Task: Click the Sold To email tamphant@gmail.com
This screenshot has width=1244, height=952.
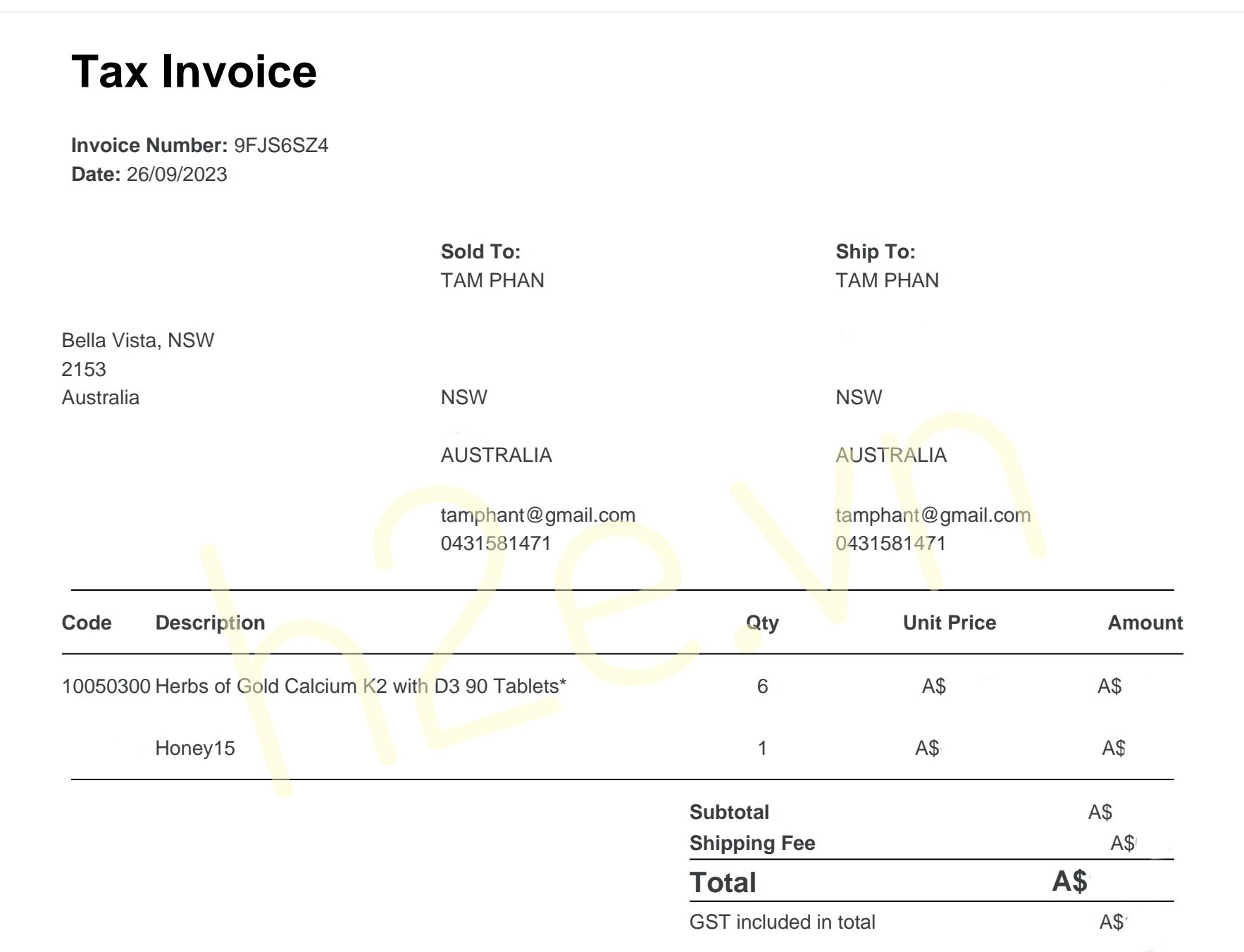Action: (x=538, y=515)
